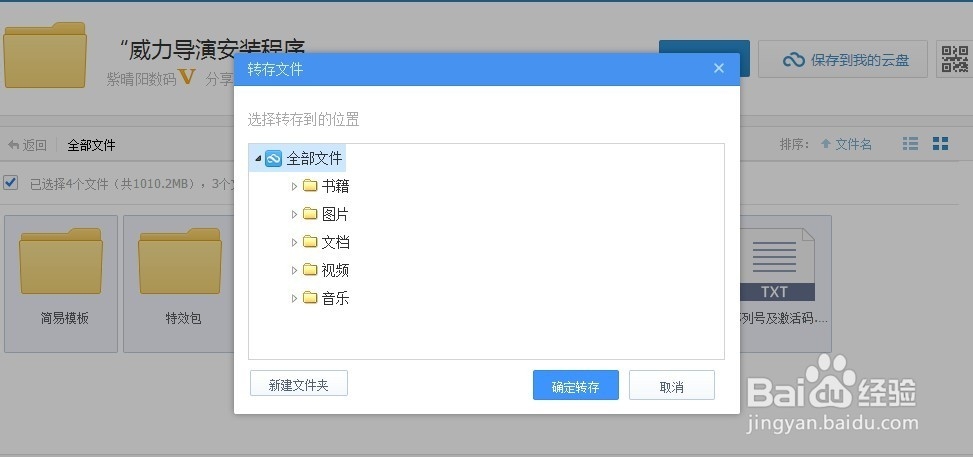Open the QR code icon
Viewport: 973px width, 457px height.
point(954,60)
